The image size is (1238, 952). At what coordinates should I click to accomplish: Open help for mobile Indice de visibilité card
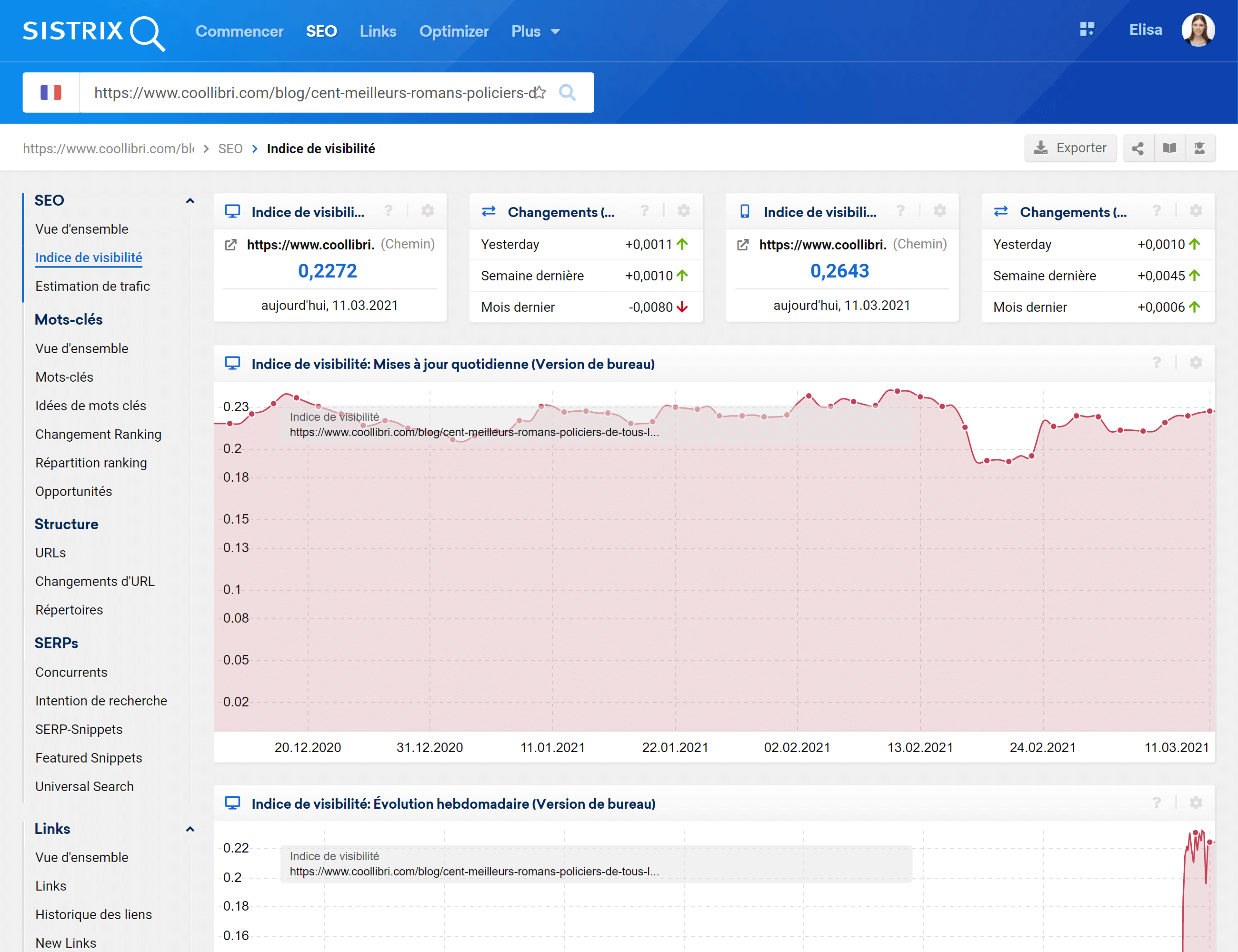(900, 211)
